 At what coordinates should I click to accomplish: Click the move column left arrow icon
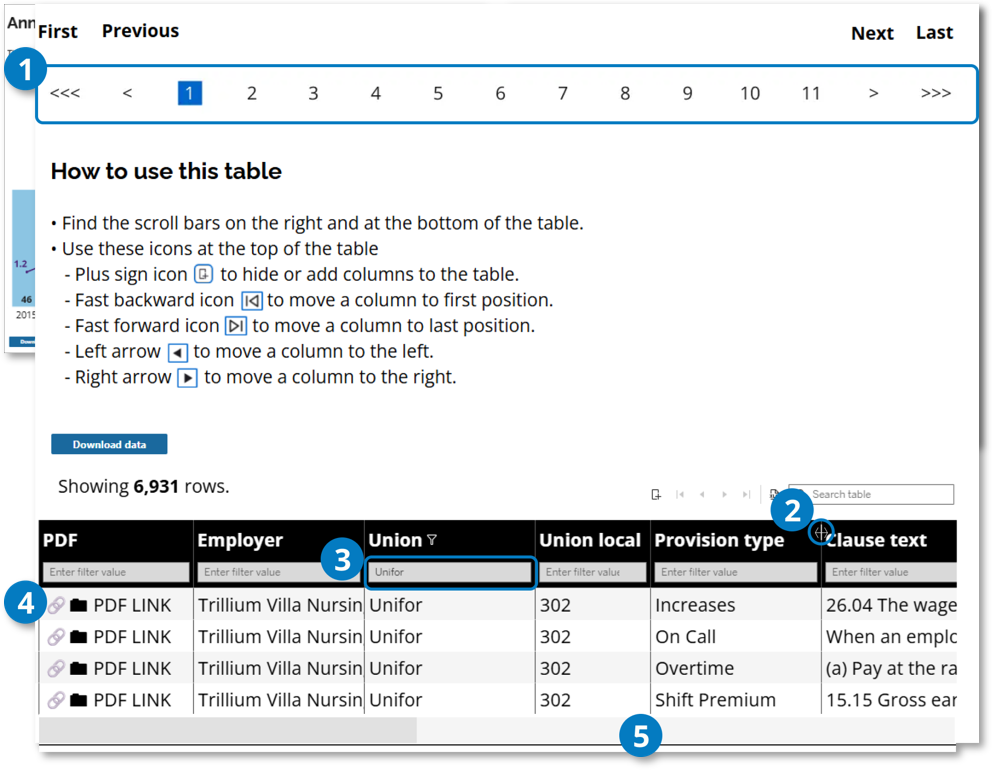[702, 495]
